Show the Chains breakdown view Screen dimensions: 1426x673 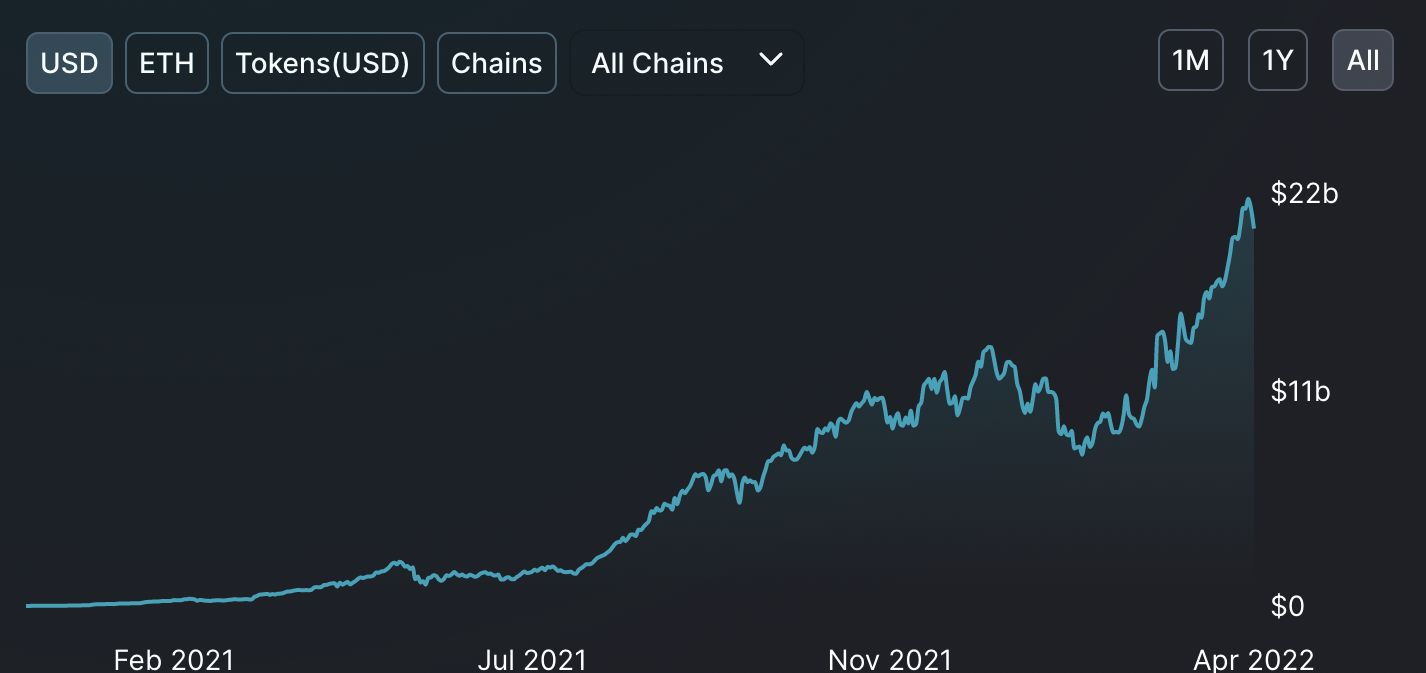coord(496,63)
